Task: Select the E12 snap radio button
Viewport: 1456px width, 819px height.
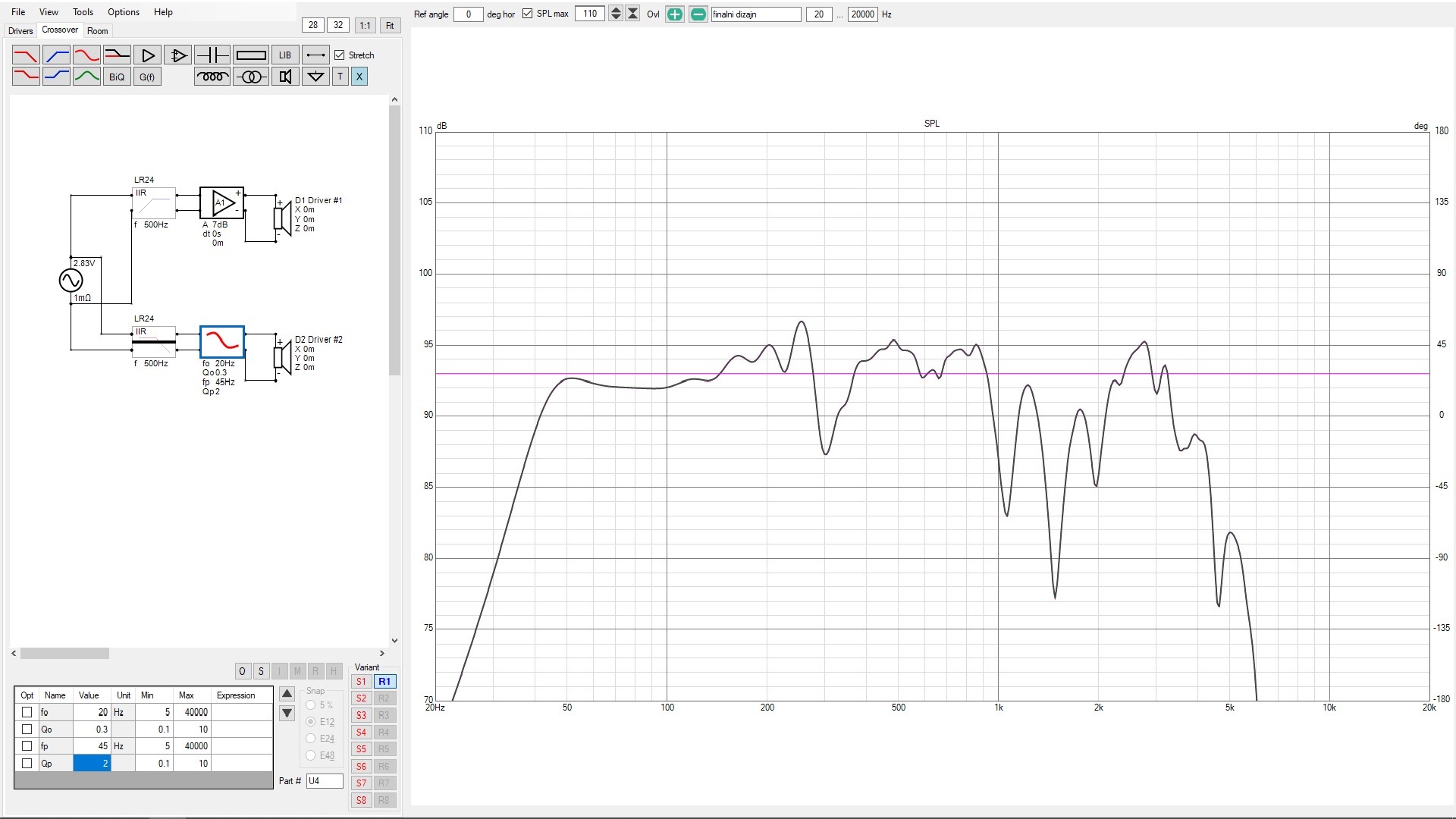Action: pos(311,722)
